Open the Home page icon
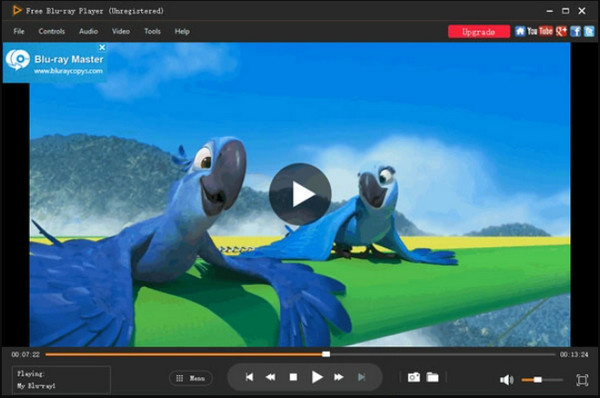The height and width of the screenshot is (398, 600). 520,31
